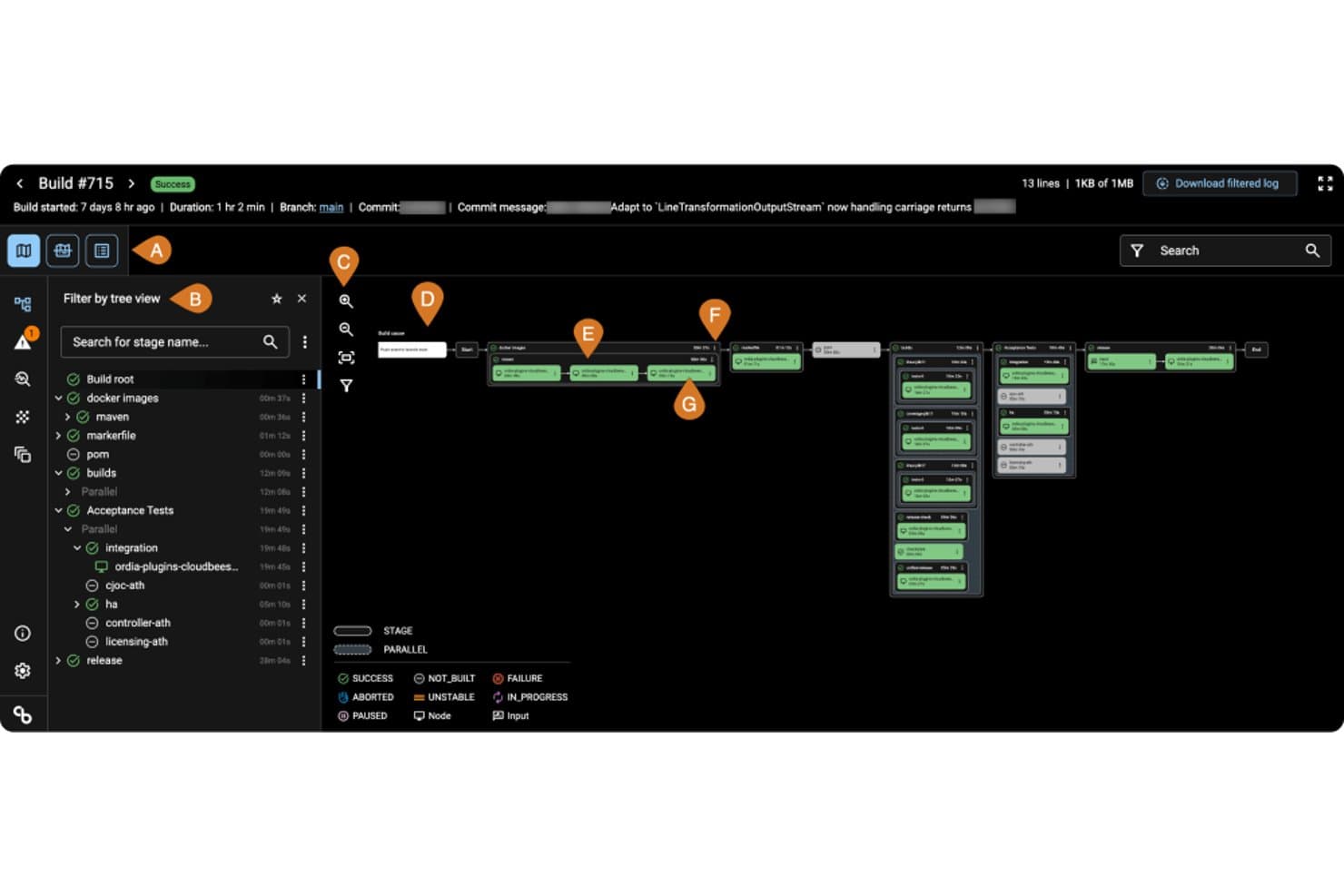Select controller-ath tree item
1344x896 pixels.
point(138,623)
